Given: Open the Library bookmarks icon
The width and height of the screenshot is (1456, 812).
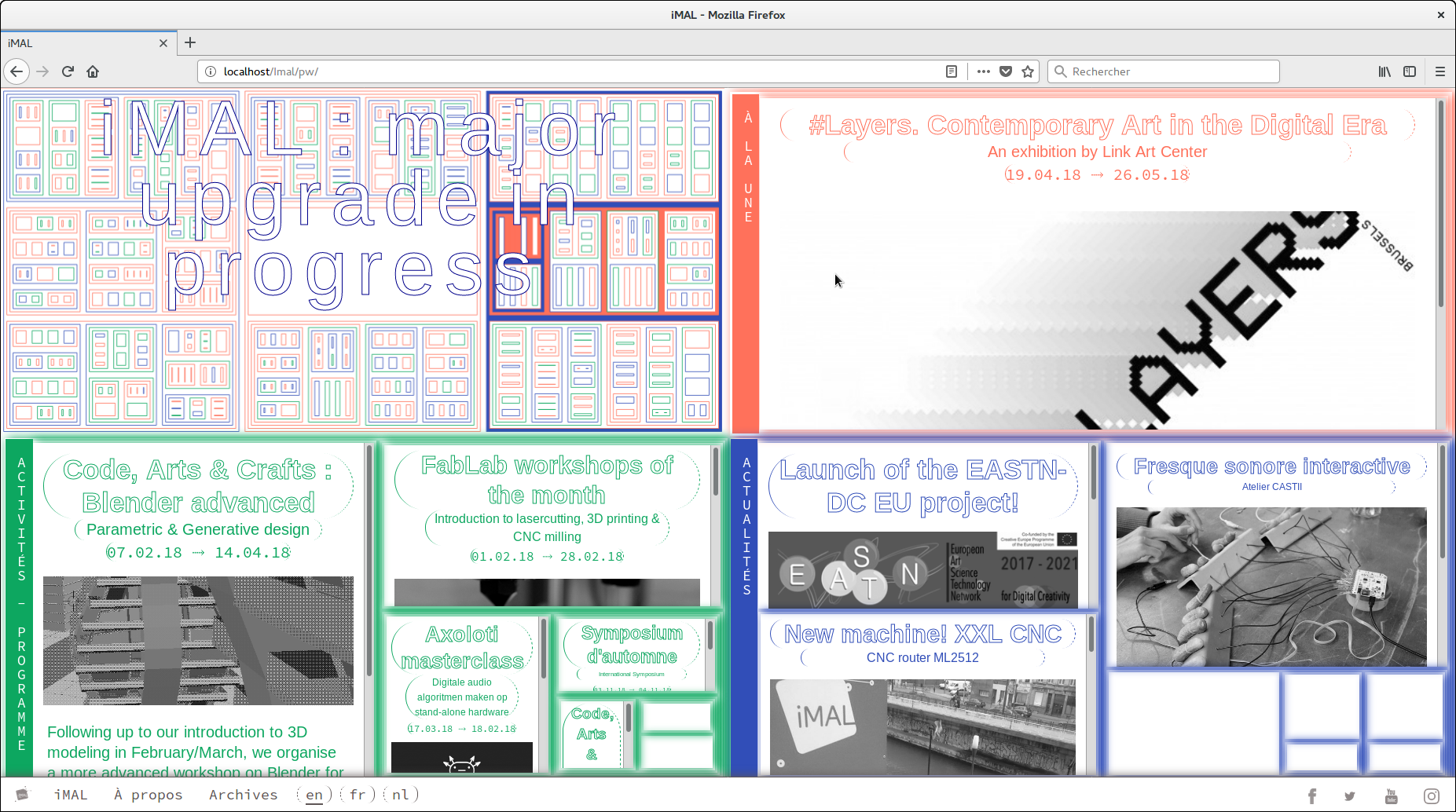Looking at the screenshot, I should (1384, 71).
